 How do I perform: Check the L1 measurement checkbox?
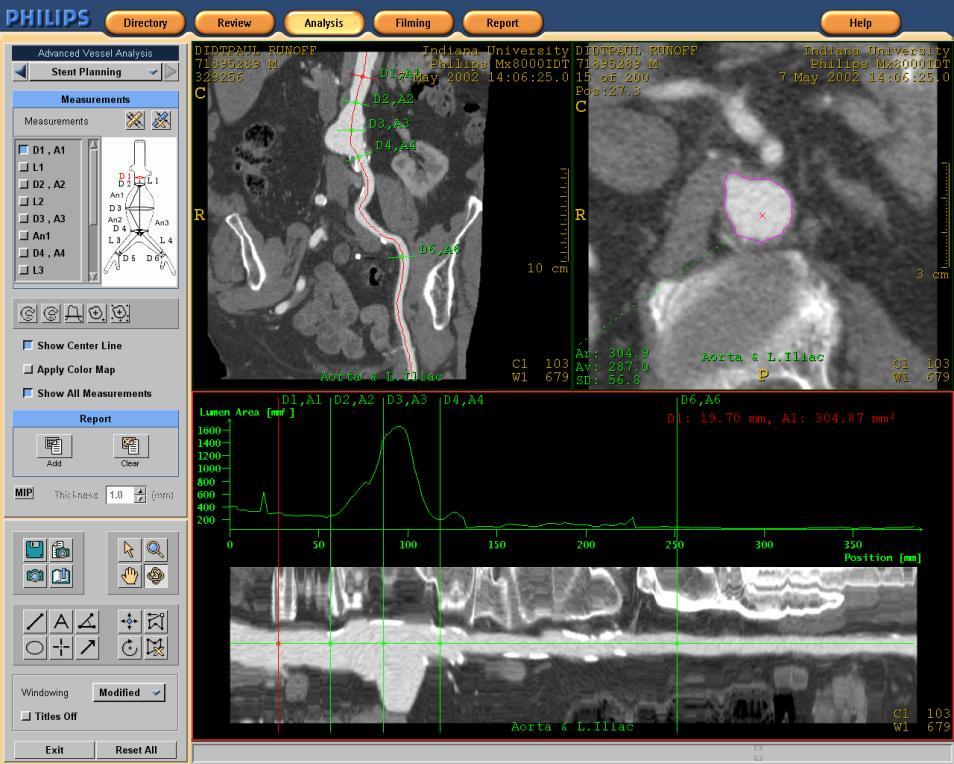[x=24, y=167]
